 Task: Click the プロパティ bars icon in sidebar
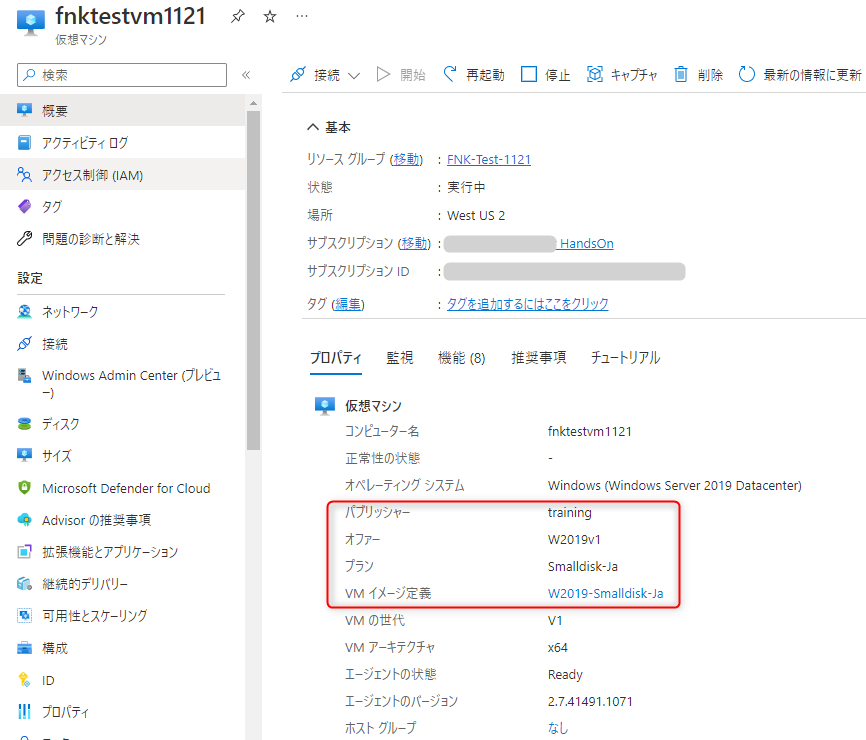[24, 711]
